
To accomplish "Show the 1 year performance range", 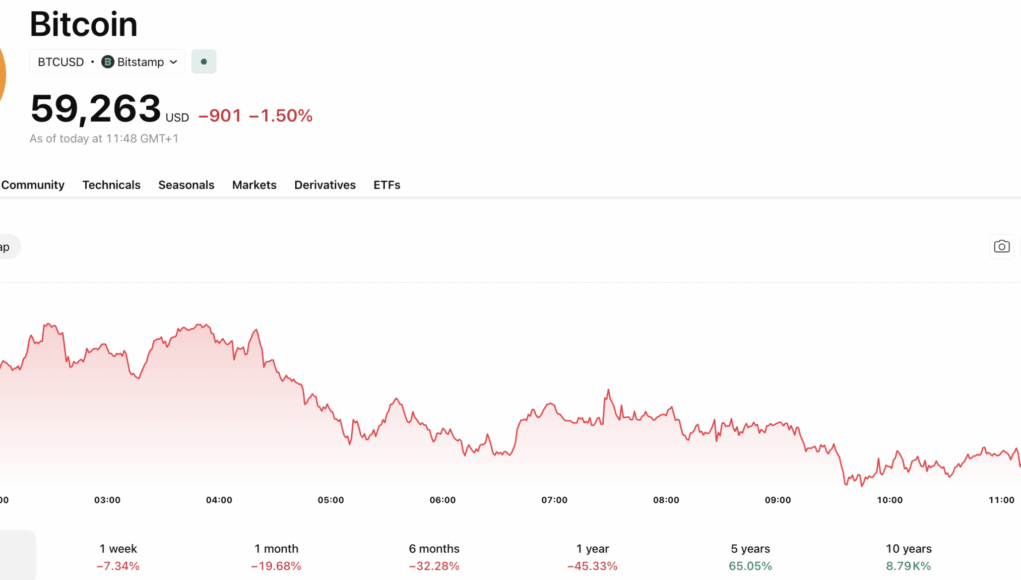I will tap(593, 557).
